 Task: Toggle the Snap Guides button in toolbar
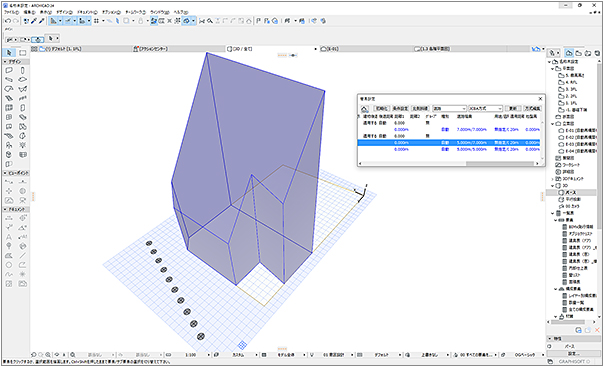point(68,21)
